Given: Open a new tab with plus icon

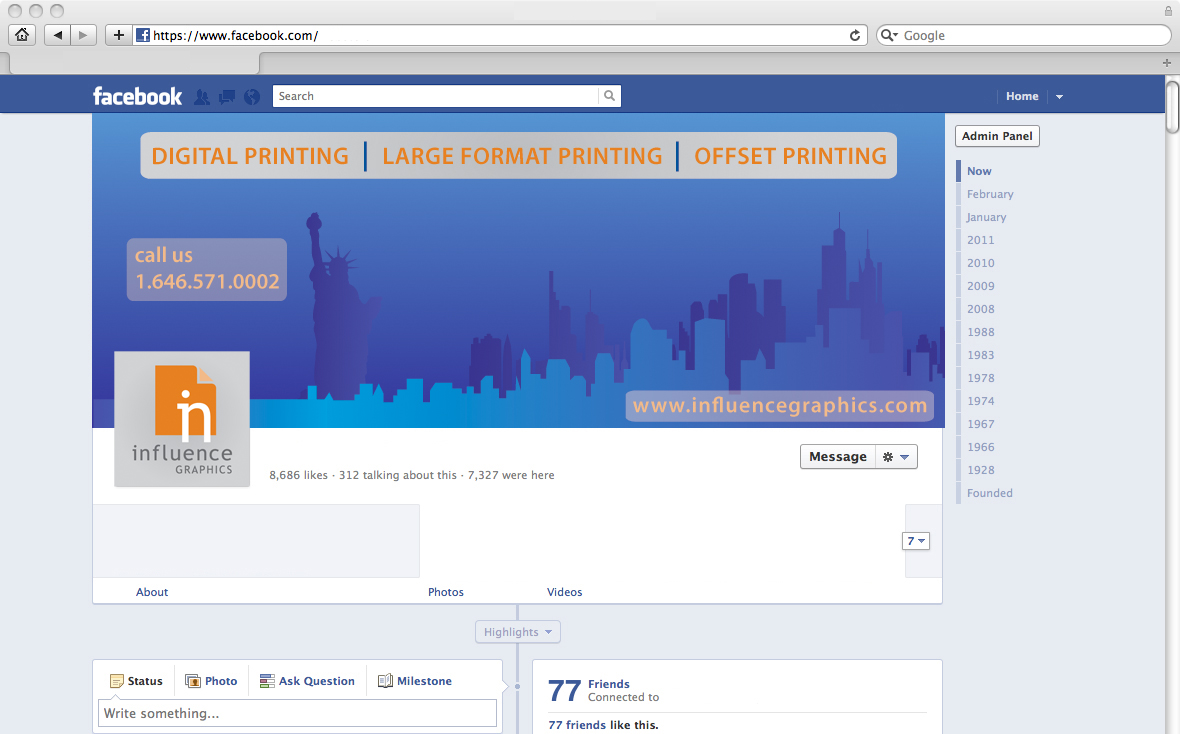Looking at the screenshot, I should [1166, 63].
